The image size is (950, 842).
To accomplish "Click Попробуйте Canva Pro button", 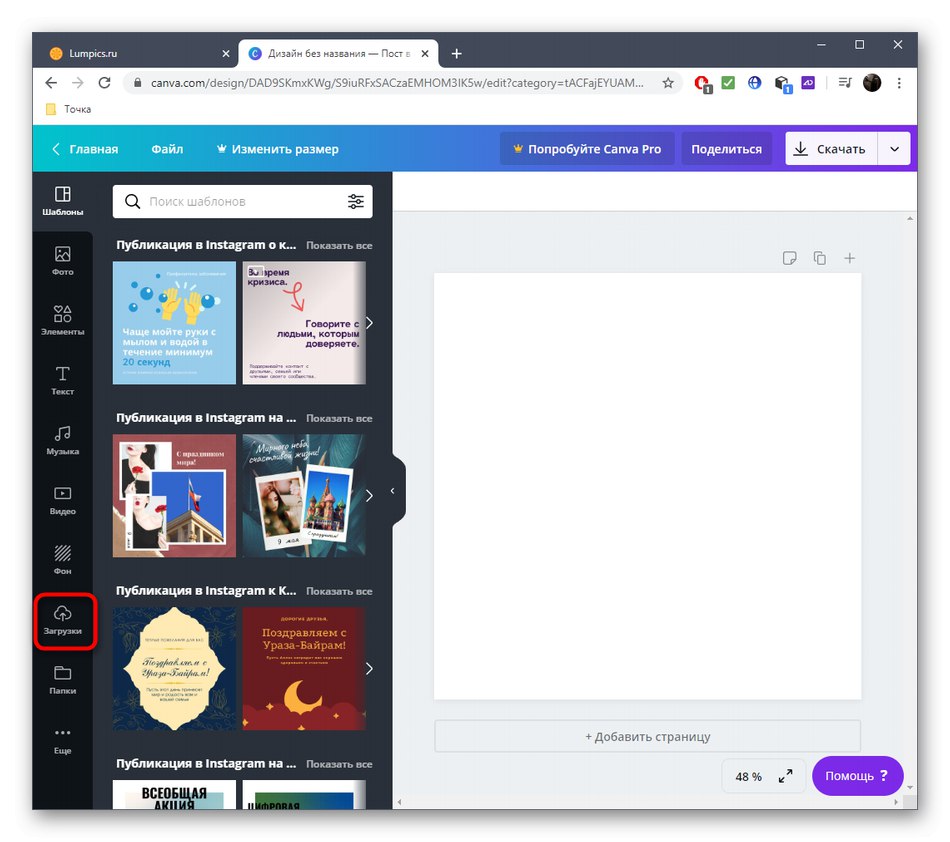I will point(587,149).
